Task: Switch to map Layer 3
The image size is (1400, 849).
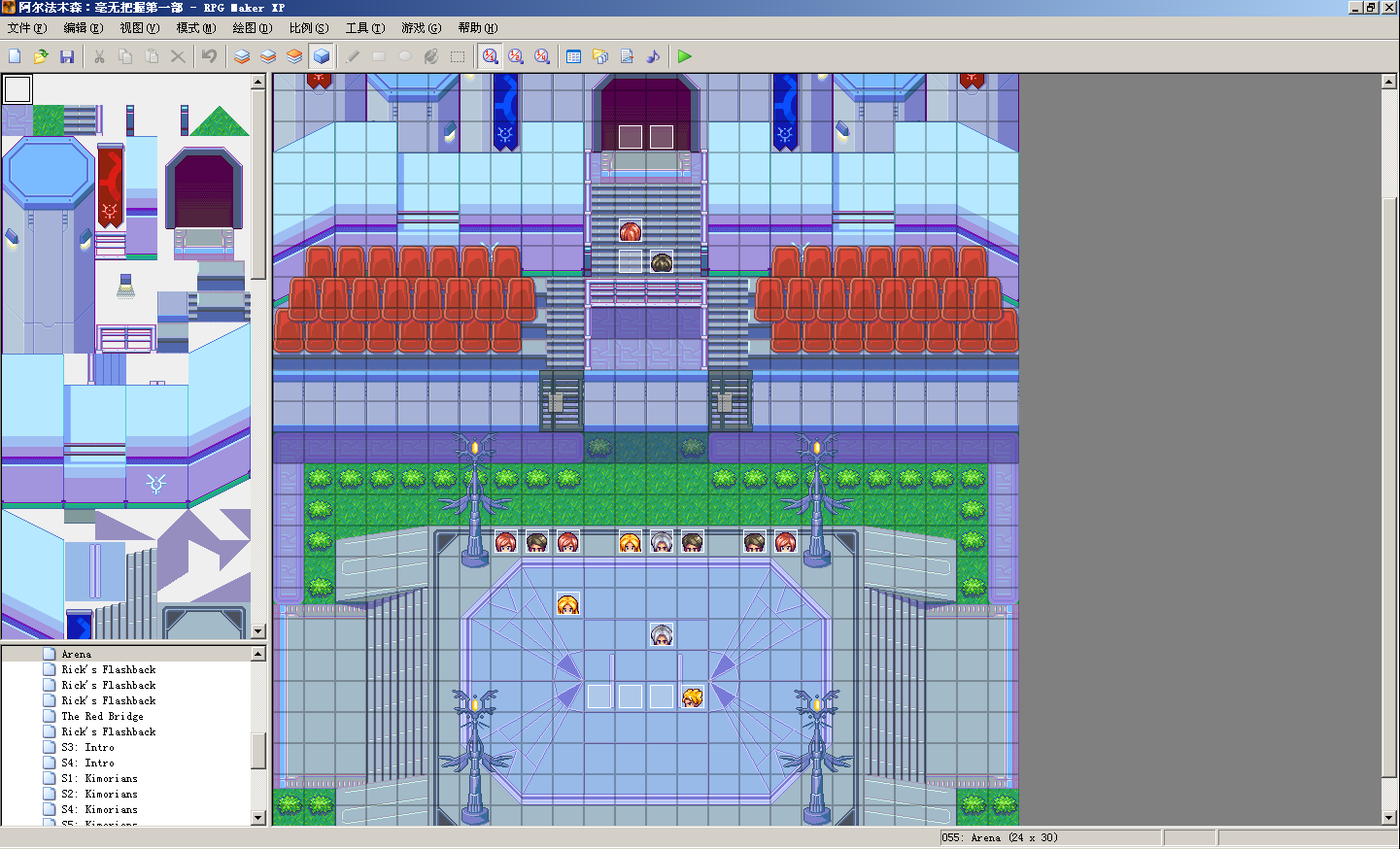Action: coord(294,56)
